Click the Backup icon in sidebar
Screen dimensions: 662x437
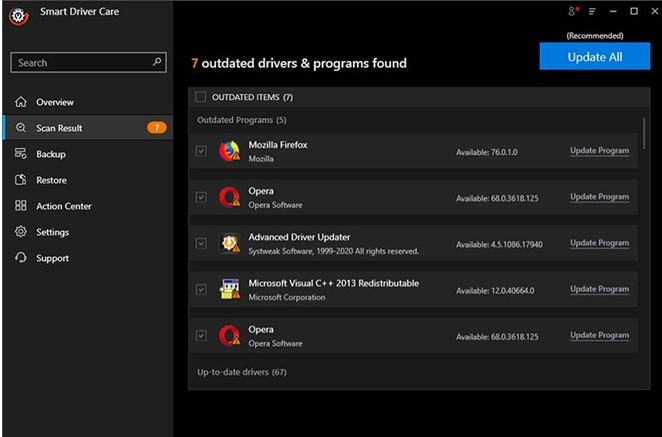[x=21, y=154]
